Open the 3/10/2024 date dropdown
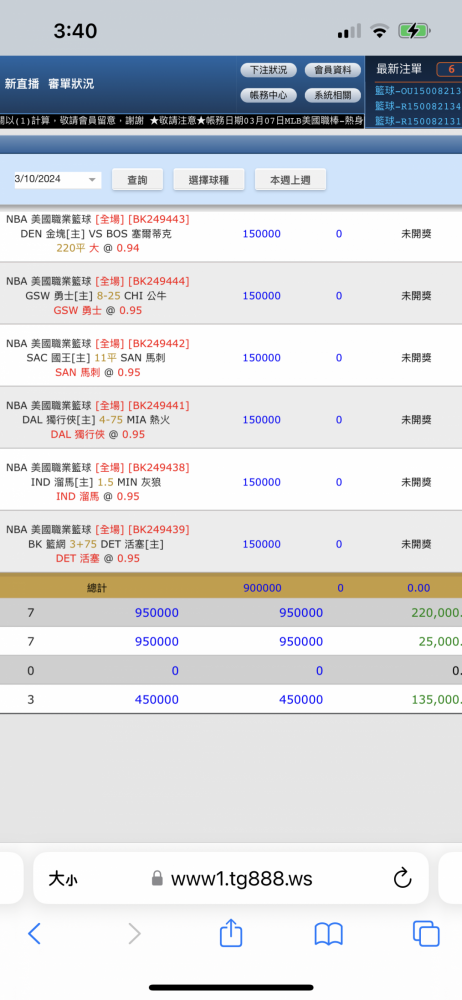Viewport: 462px width, 1000px height. point(57,179)
